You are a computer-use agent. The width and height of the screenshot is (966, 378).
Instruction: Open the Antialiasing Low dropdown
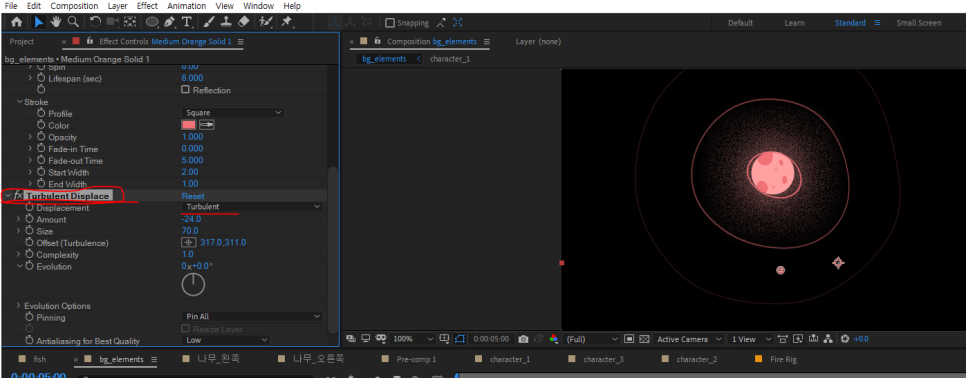click(226, 340)
